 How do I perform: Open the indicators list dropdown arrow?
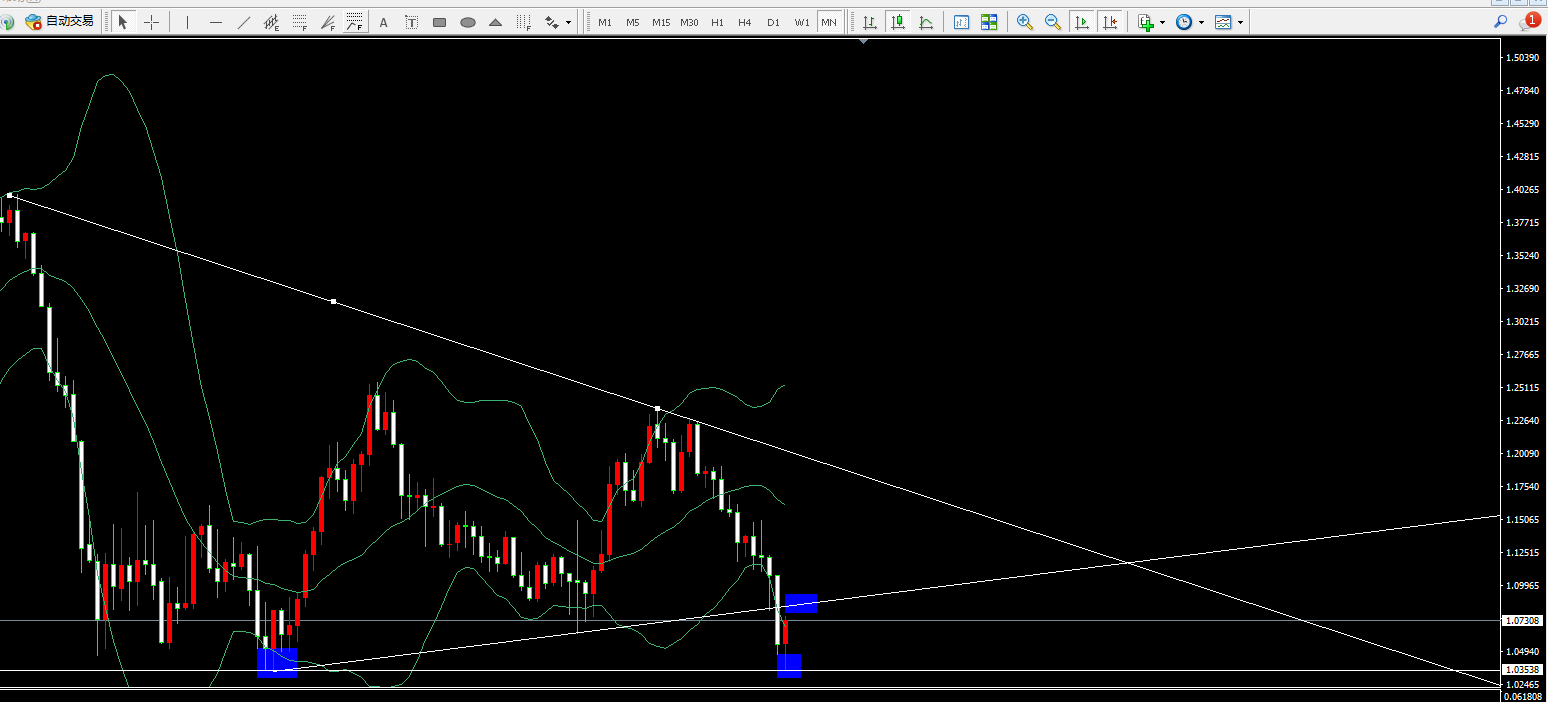pos(1162,22)
